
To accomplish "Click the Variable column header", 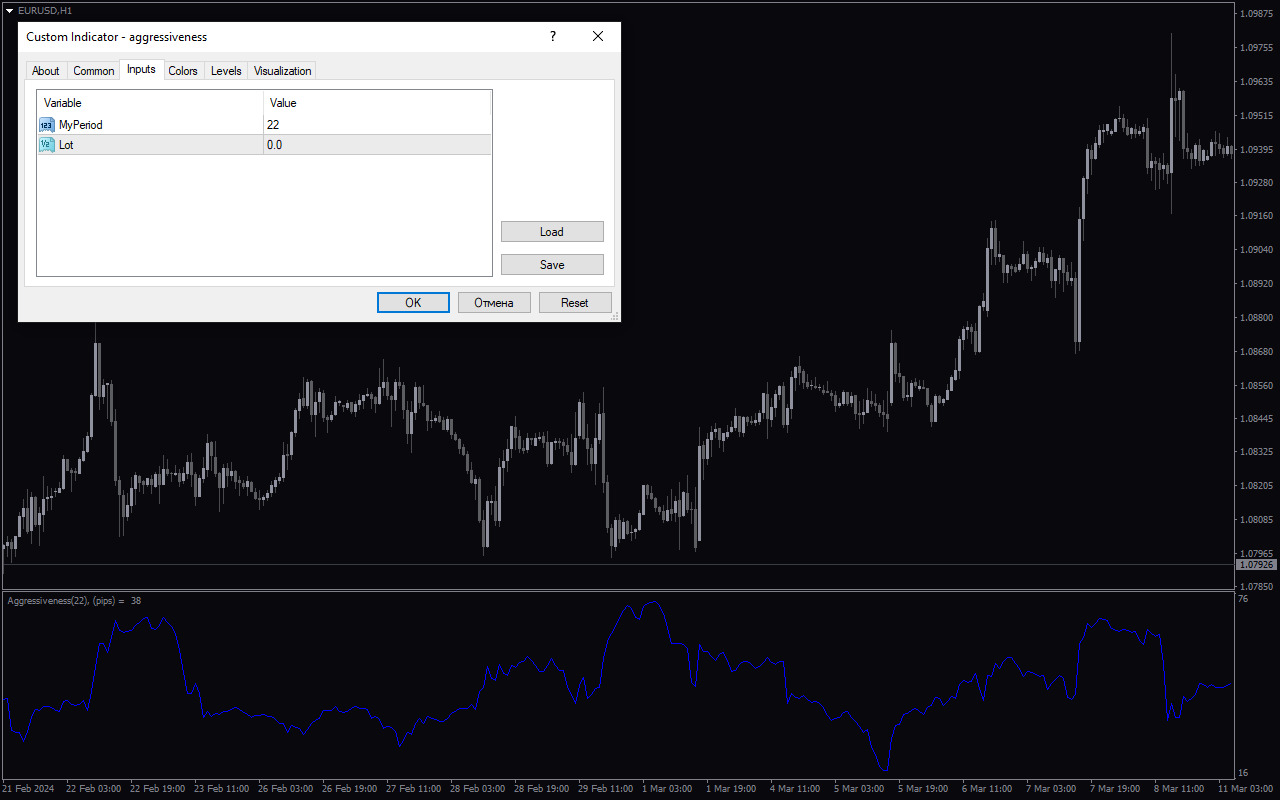I will click(150, 103).
